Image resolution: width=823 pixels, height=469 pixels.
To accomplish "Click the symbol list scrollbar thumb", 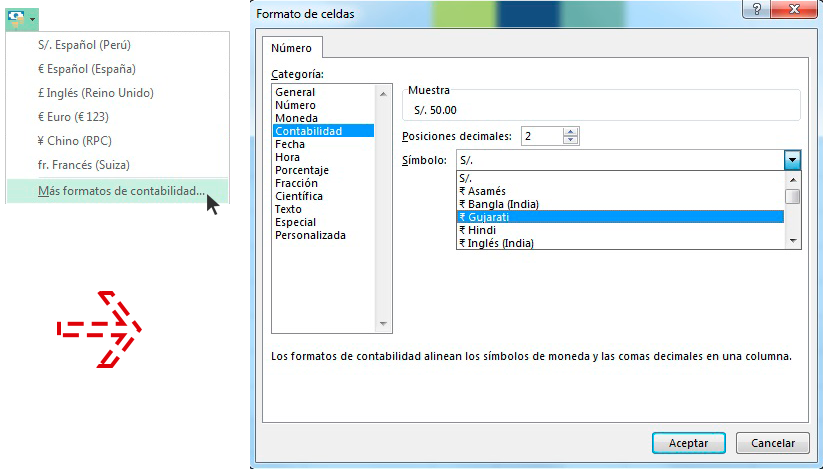I will tap(793, 197).
